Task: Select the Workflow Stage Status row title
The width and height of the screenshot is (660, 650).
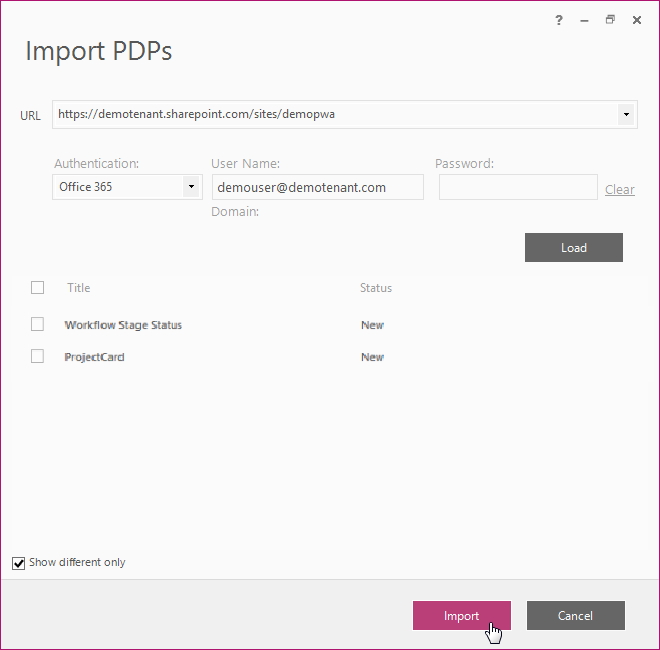Action: coord(123,325)
